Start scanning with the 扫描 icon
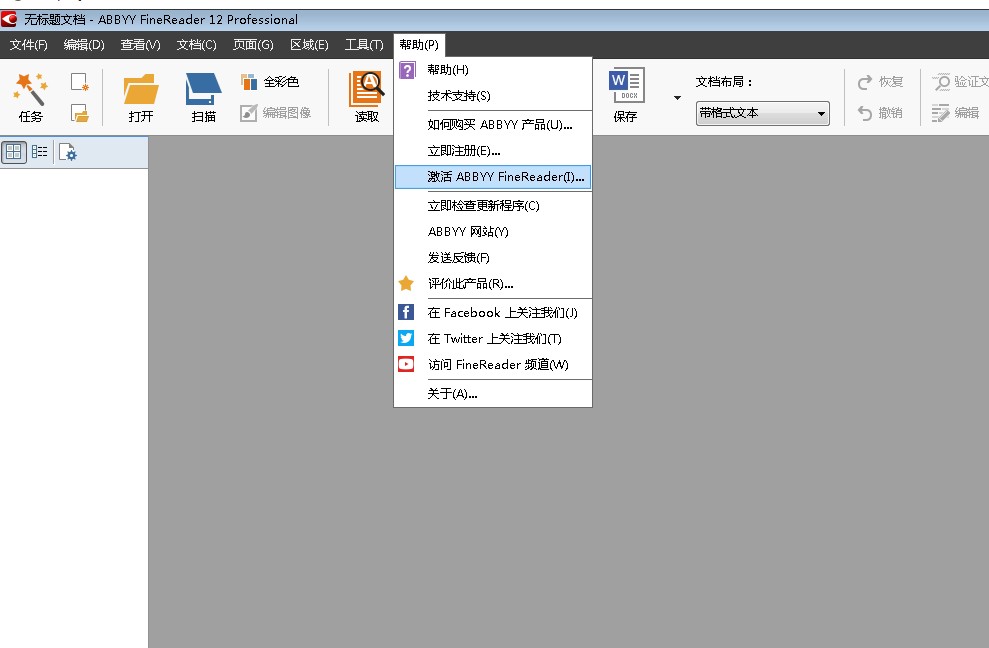The image size is (989, 648). pyautogui.click(x=203, y=89)
